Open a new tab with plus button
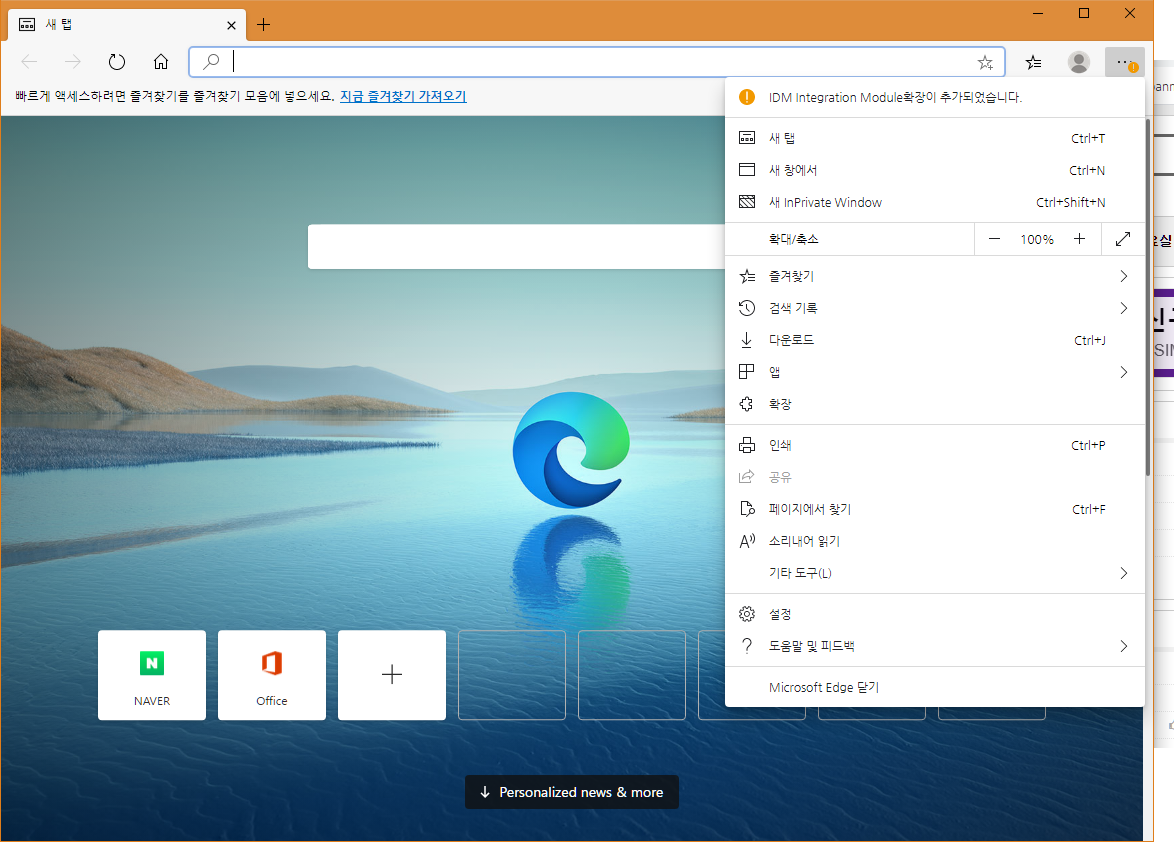 point(264,25)
